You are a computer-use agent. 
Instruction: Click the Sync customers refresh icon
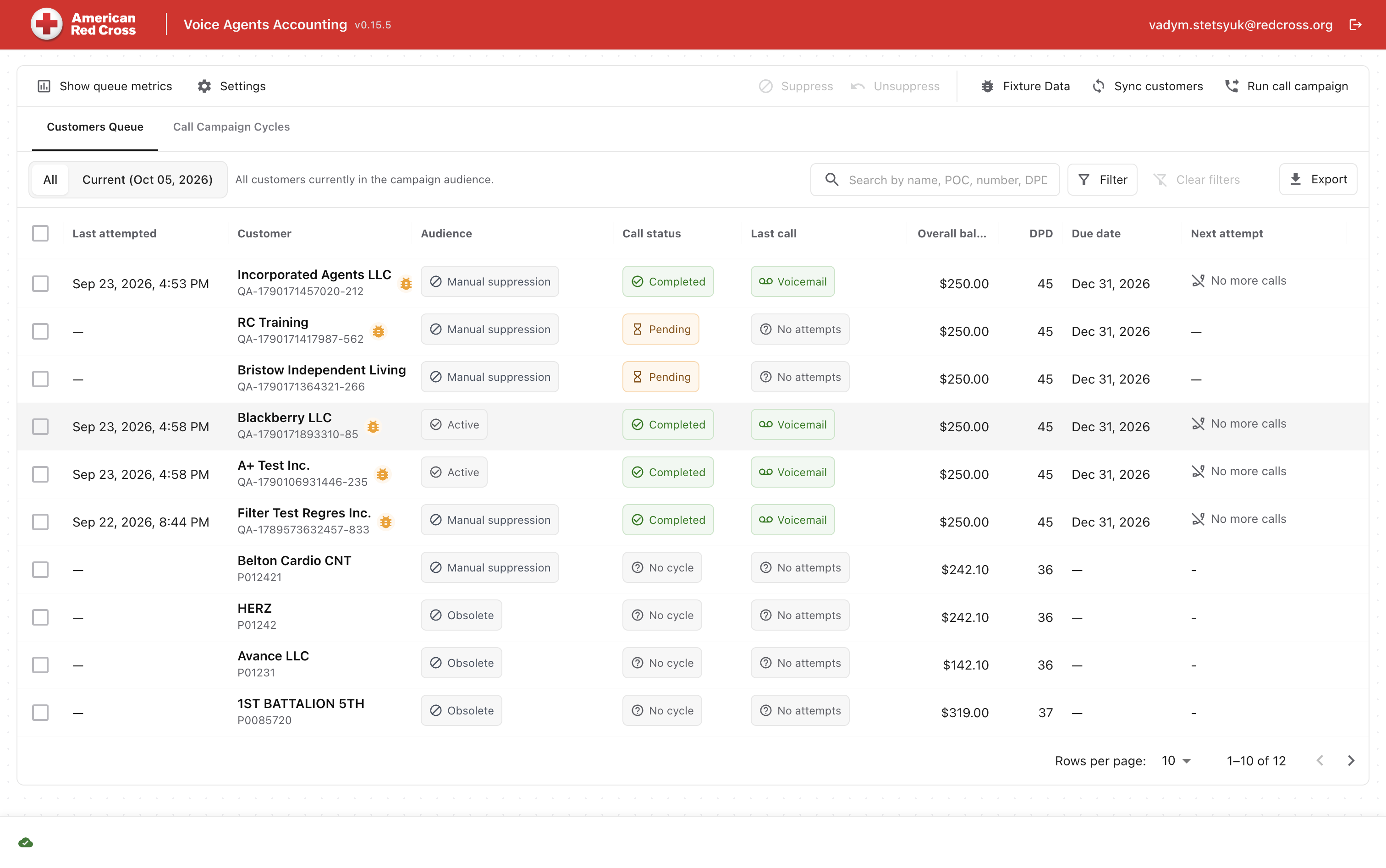[1098, 86]
